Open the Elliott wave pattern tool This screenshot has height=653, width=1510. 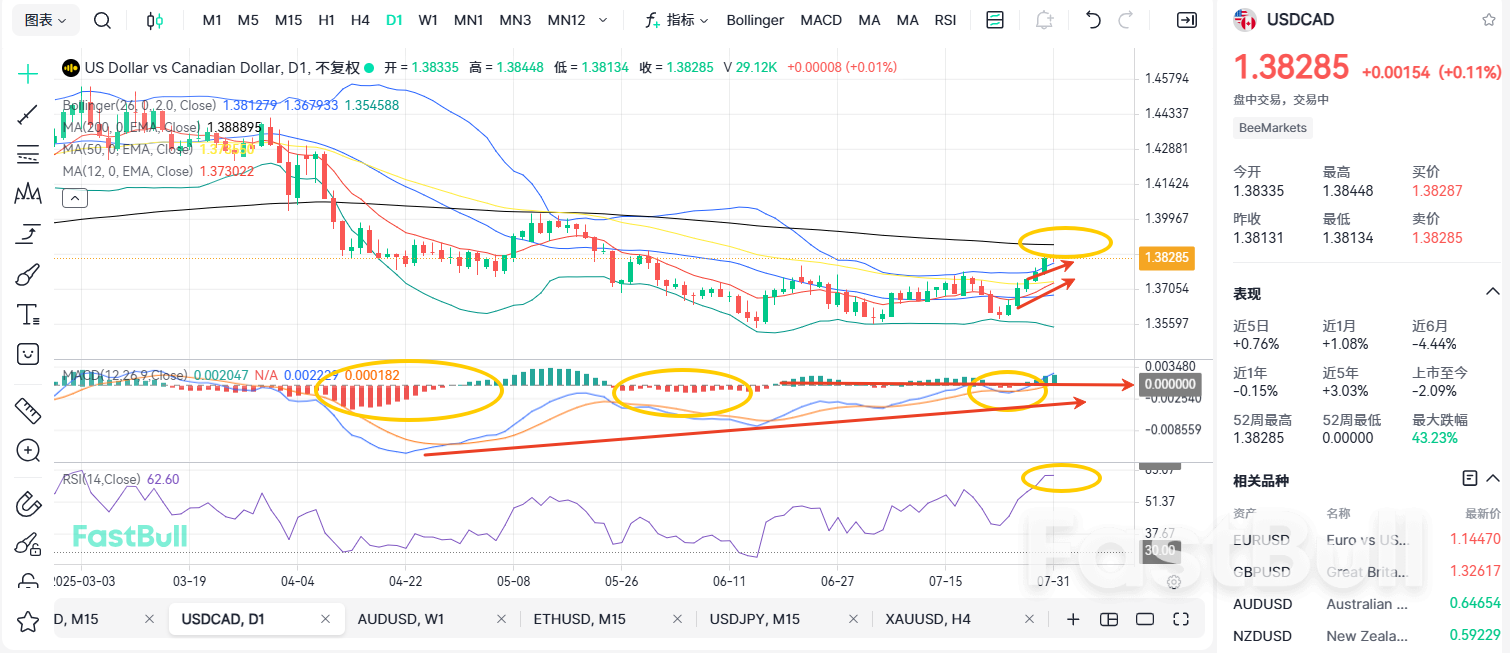tap(27, 193)
